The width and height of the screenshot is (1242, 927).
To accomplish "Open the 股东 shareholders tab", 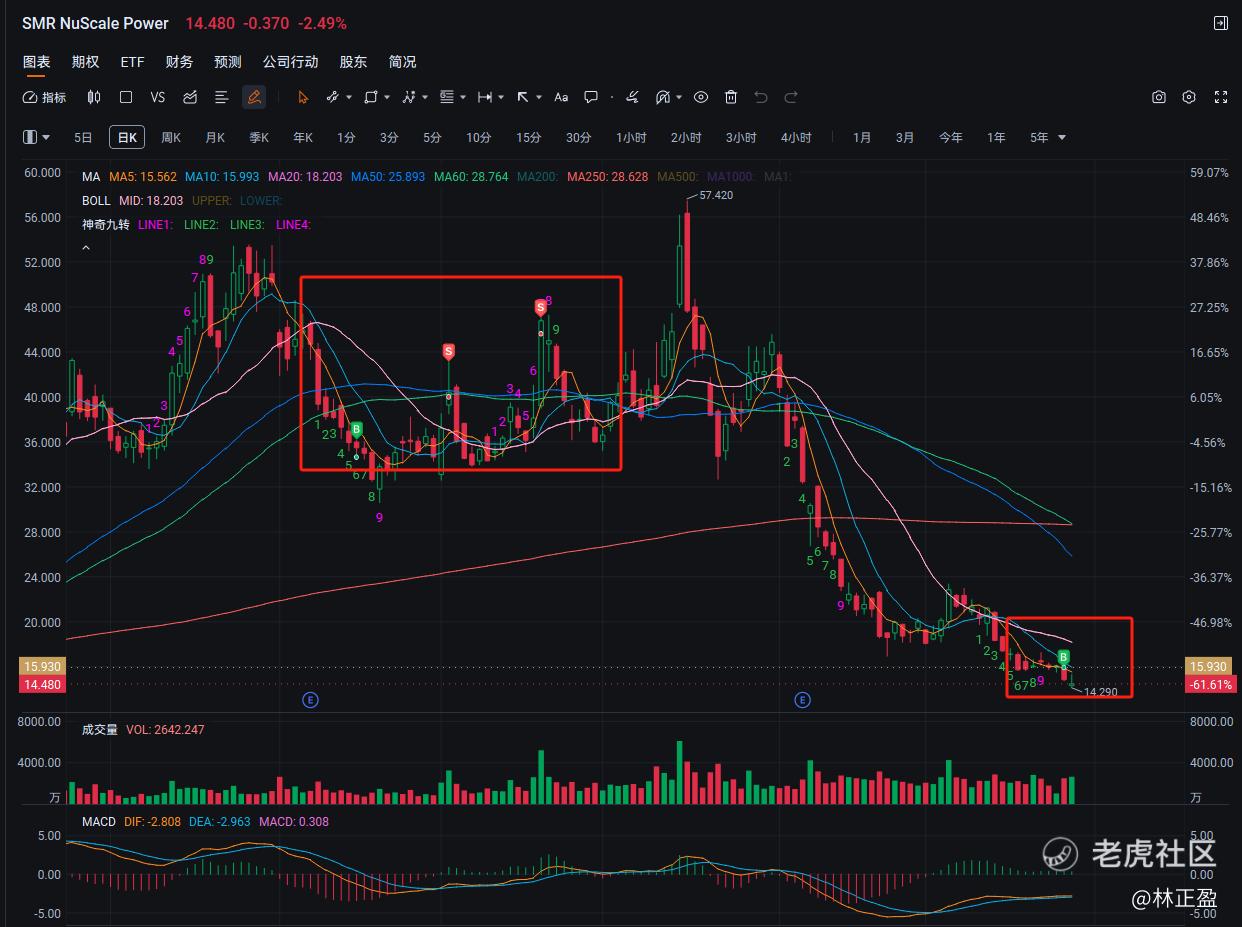I will tap(353, 62).
